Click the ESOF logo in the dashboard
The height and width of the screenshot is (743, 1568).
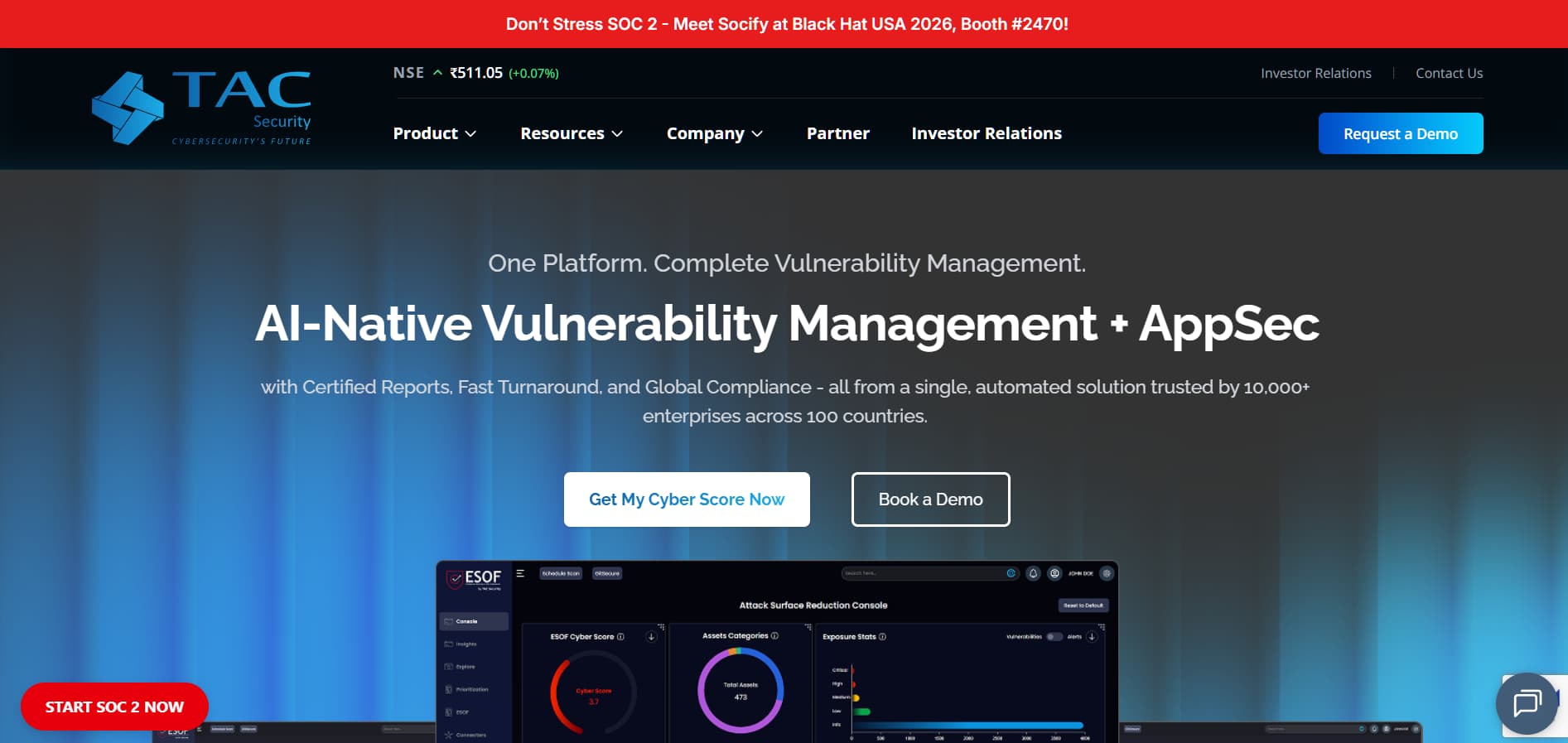[475, 578]
